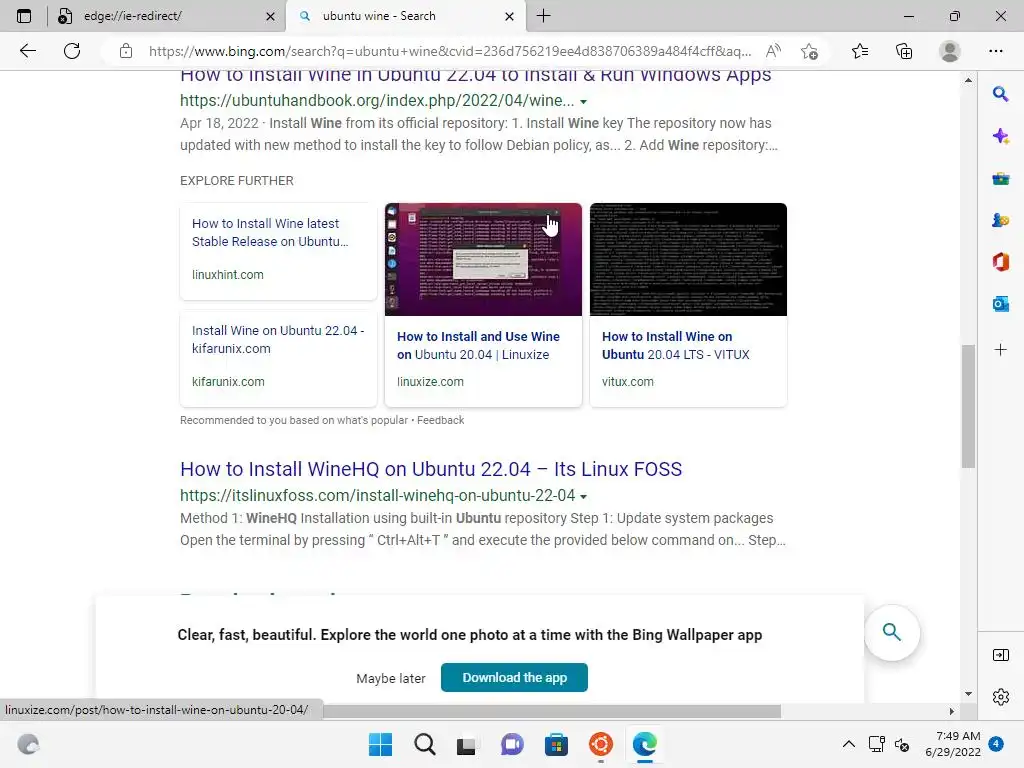Image resolution: width=1024 pixels, height=768 pixels.
Task: Open VITUX black terminal thumbnail
Action: point(688,259)
